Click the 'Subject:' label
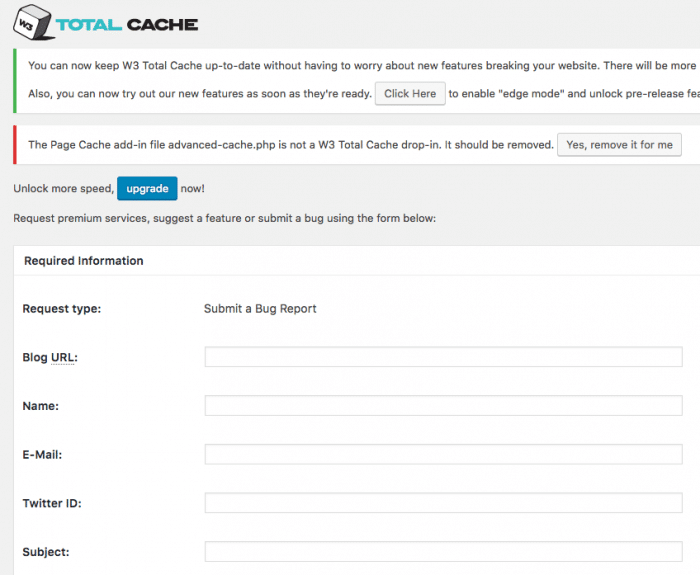 point(46,552)
